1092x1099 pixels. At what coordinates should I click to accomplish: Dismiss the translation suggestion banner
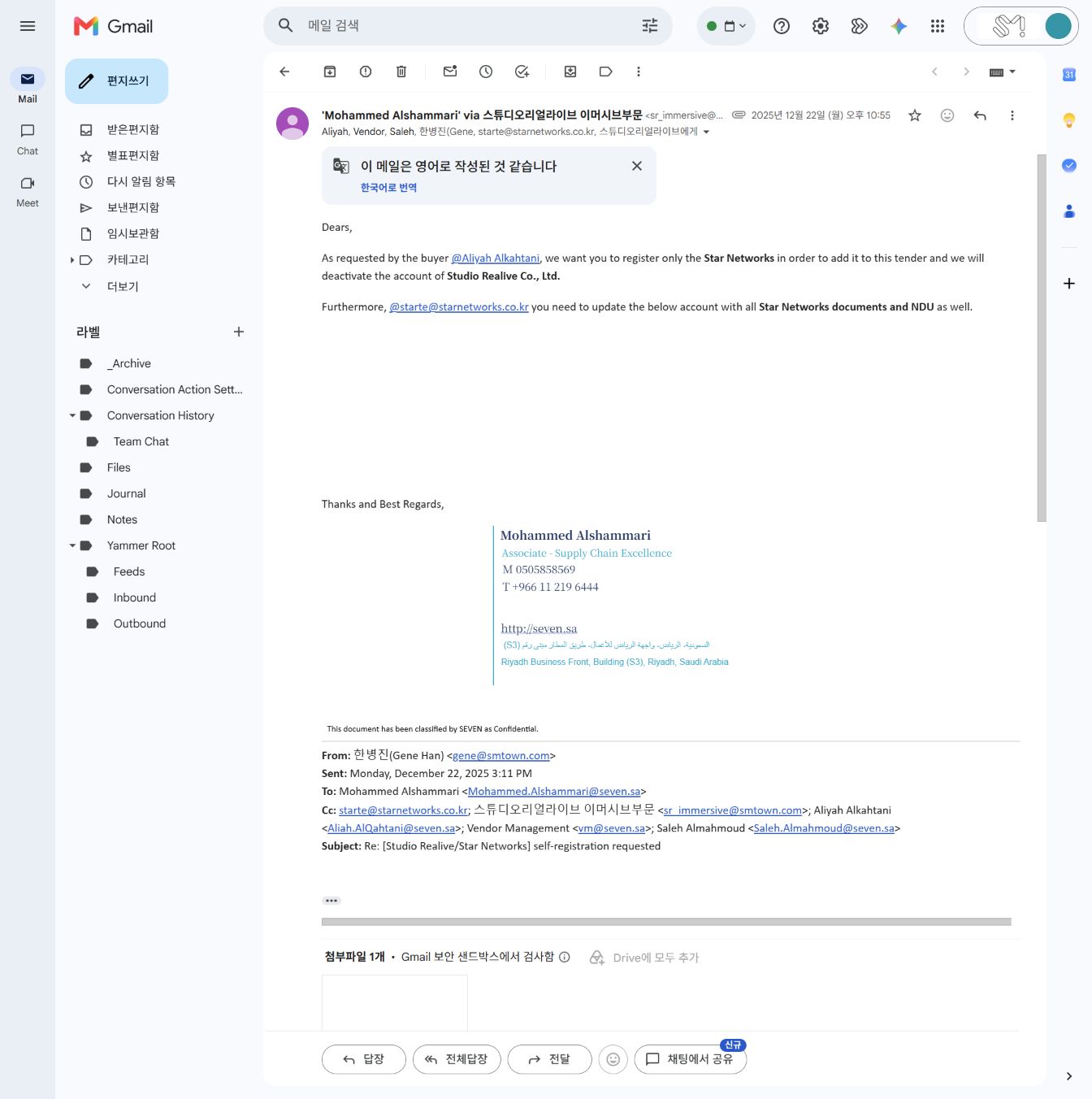[637, 166]
